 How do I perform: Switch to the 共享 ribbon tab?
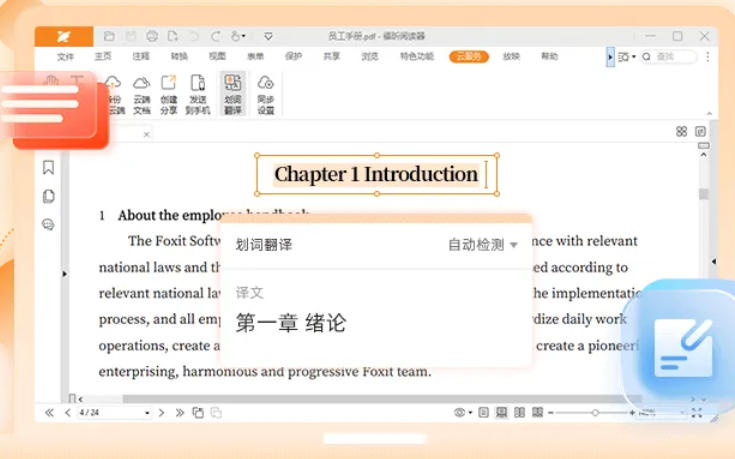click(x=331, y=56)
